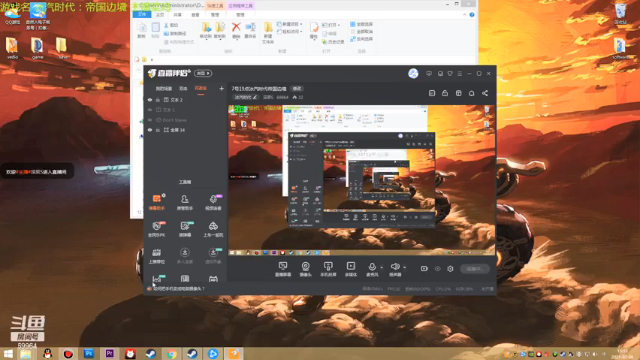Open the 上推荐位 tool
This screenshot has width=640, height=360.
(x=157, y=256)
